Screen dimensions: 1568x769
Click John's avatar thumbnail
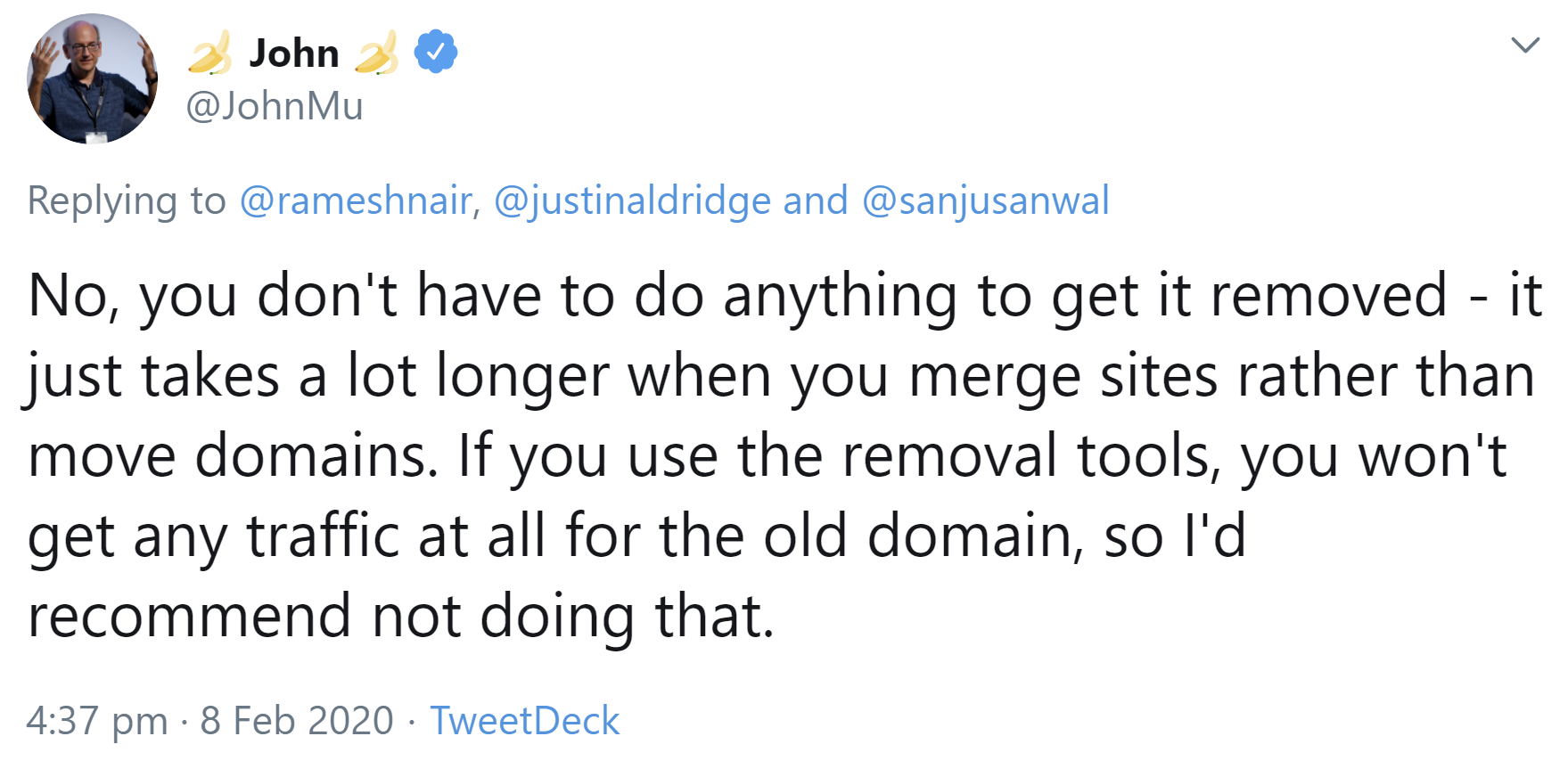pyautogui.click(x=92, y=80)
